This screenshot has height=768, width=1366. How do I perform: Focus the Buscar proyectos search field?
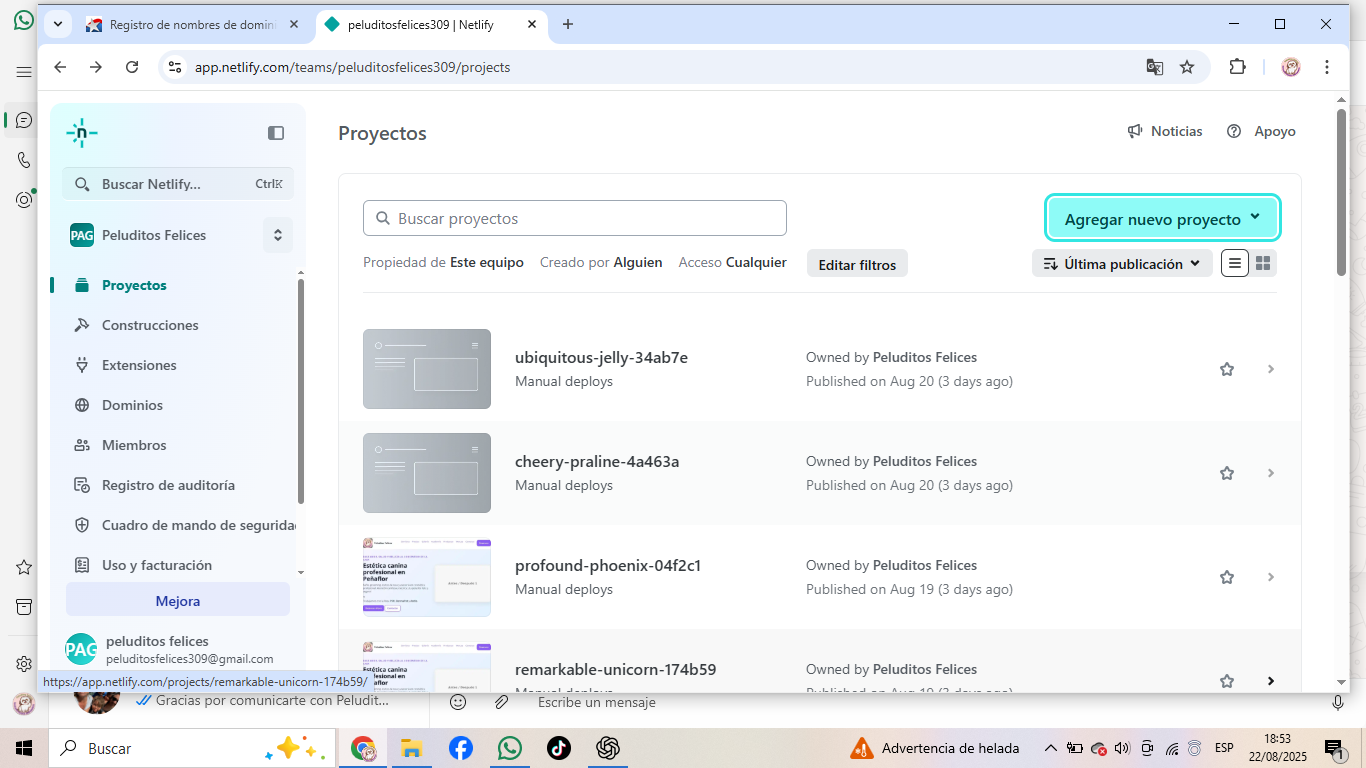pyautogui.click(x=575, y=218)
